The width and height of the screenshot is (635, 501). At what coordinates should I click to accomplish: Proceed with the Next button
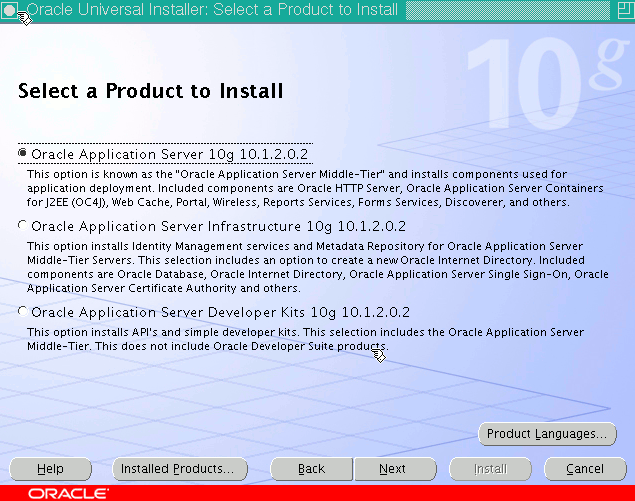pyautogui.click(x=395, y=469)
